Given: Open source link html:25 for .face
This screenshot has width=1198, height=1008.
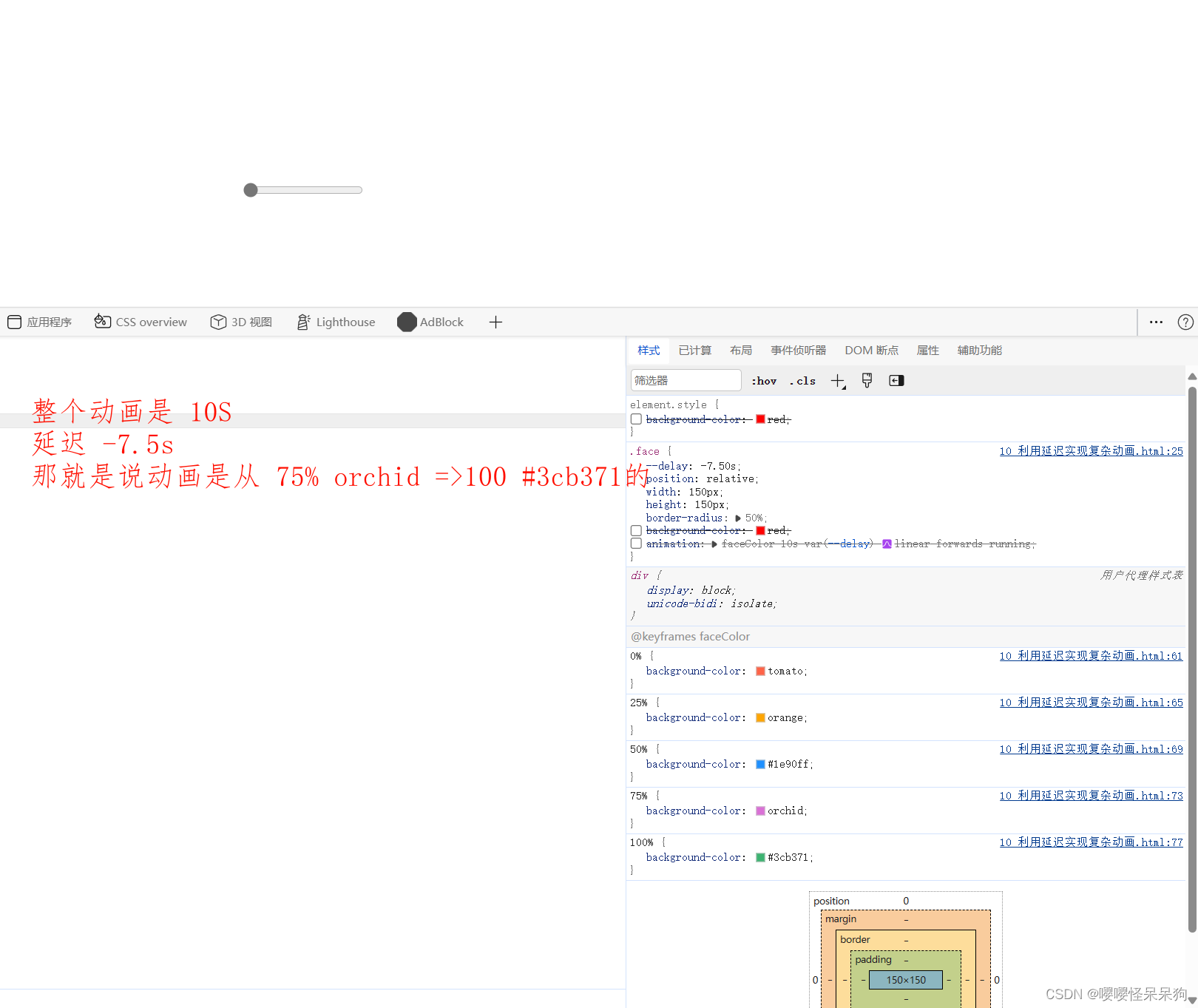Looking at the screenshot, I should pyautogui.click(x=1091, y=451).
